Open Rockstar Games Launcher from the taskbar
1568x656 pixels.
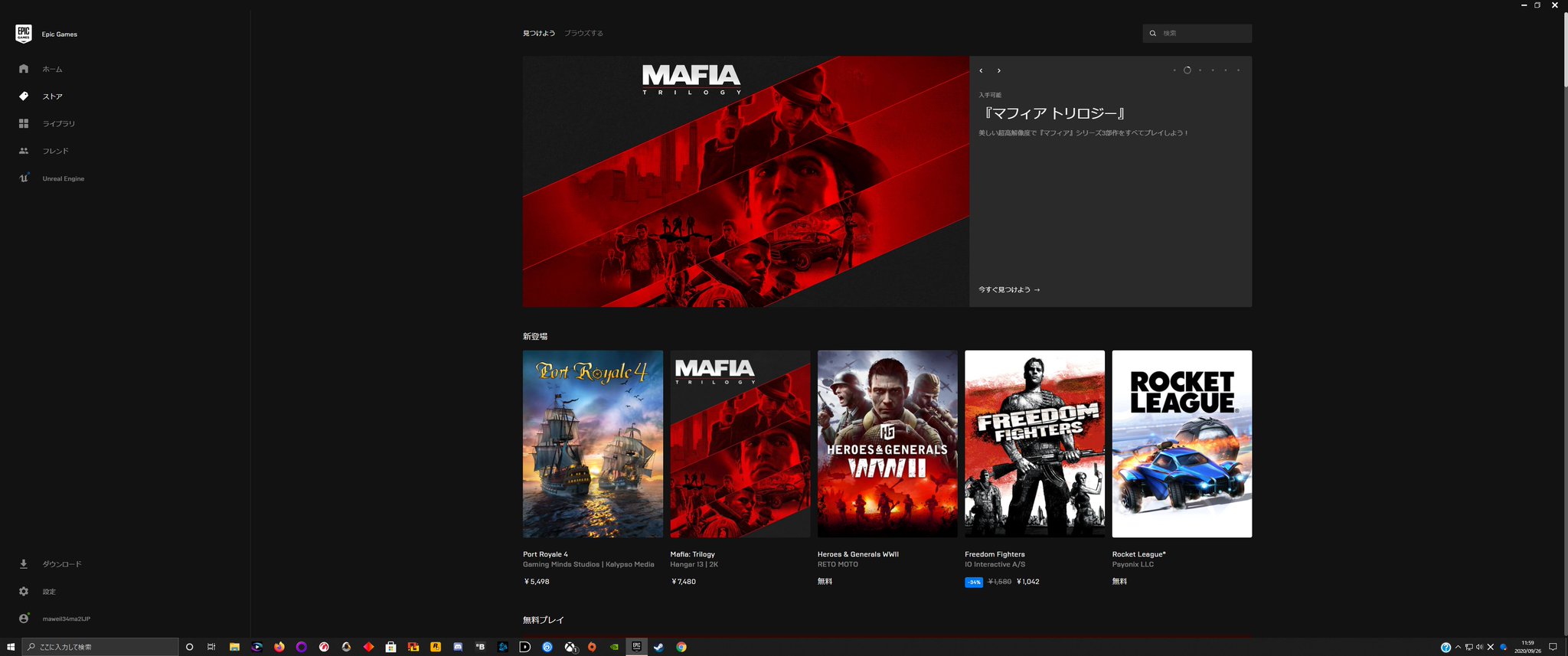click(x=436, y=647)
